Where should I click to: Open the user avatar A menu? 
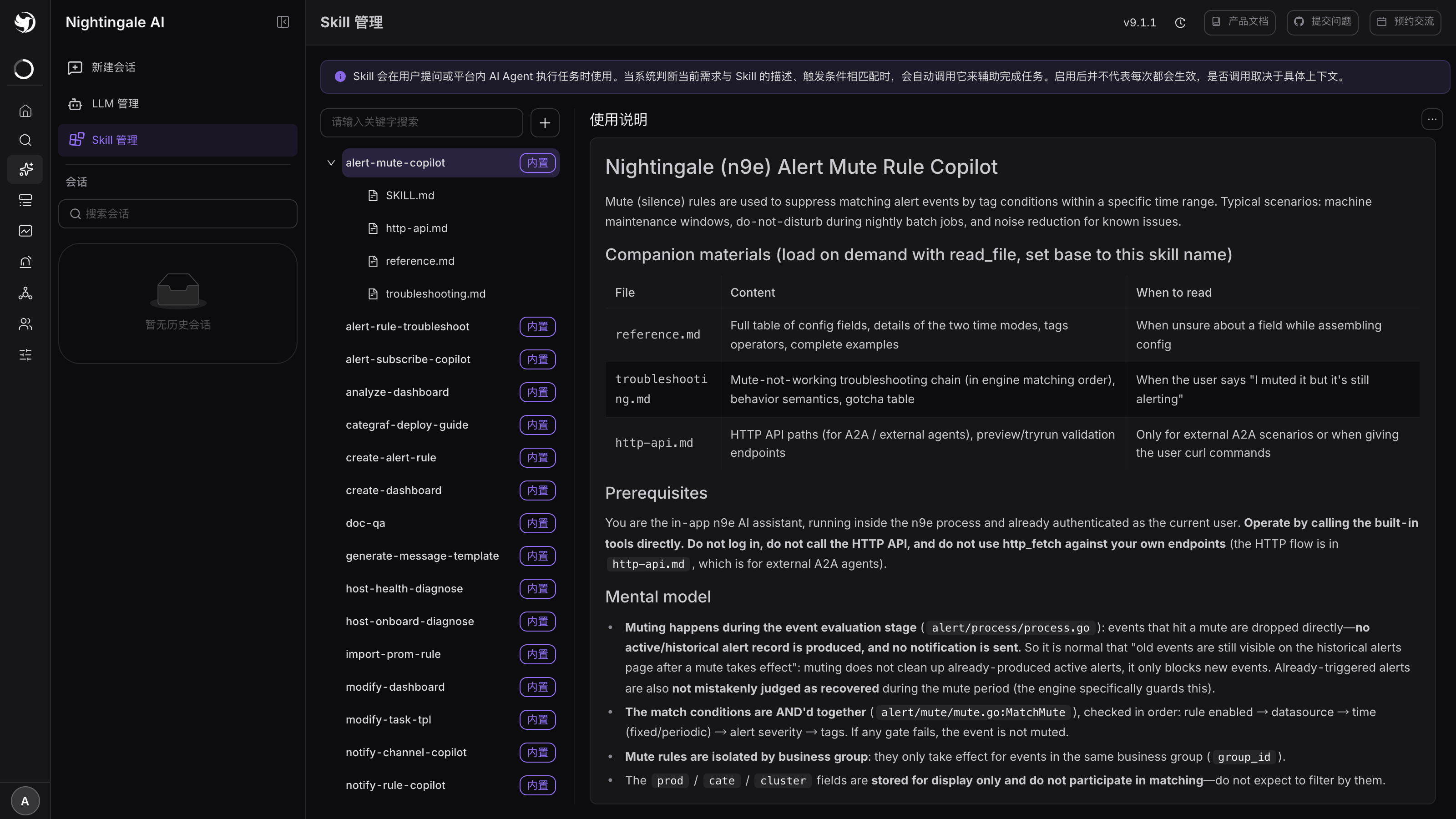tap(25, 801)
